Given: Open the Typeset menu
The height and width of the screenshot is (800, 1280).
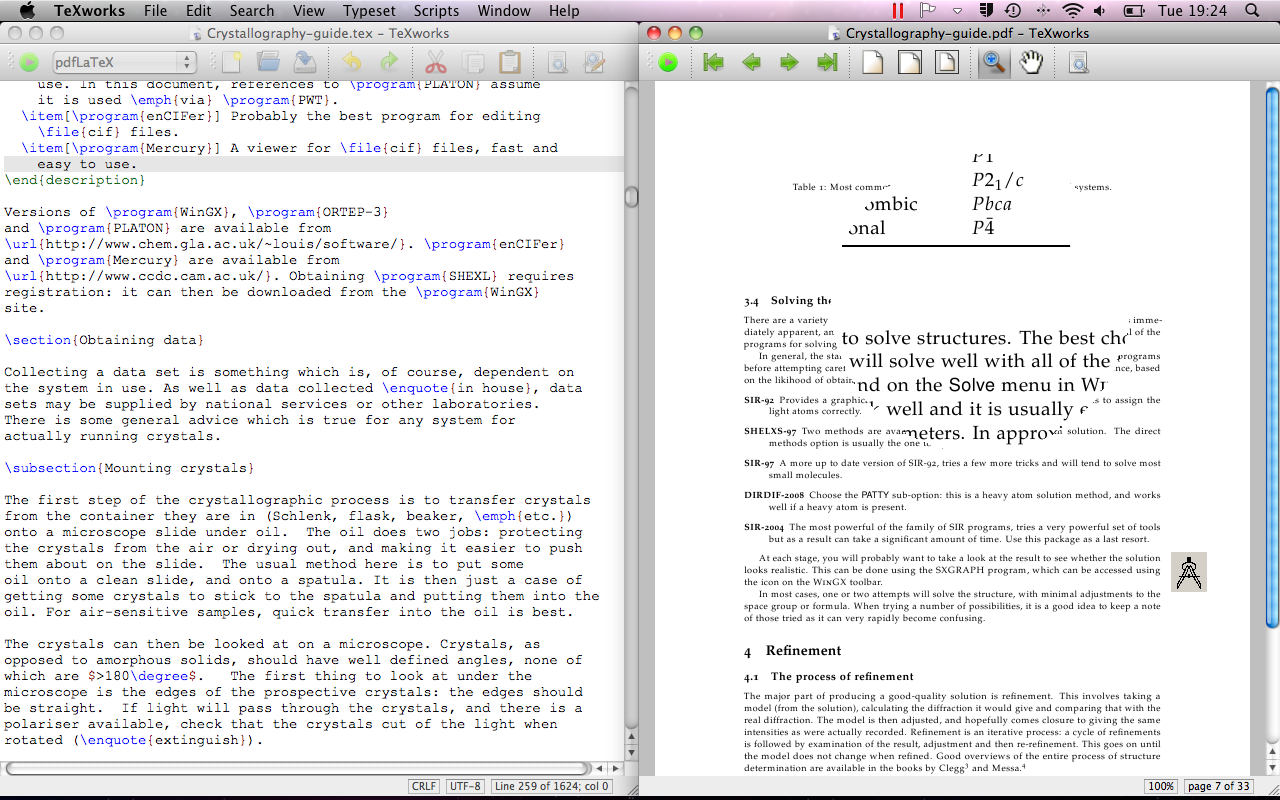Looking at the screenshot, I should [x=369, y=11].
